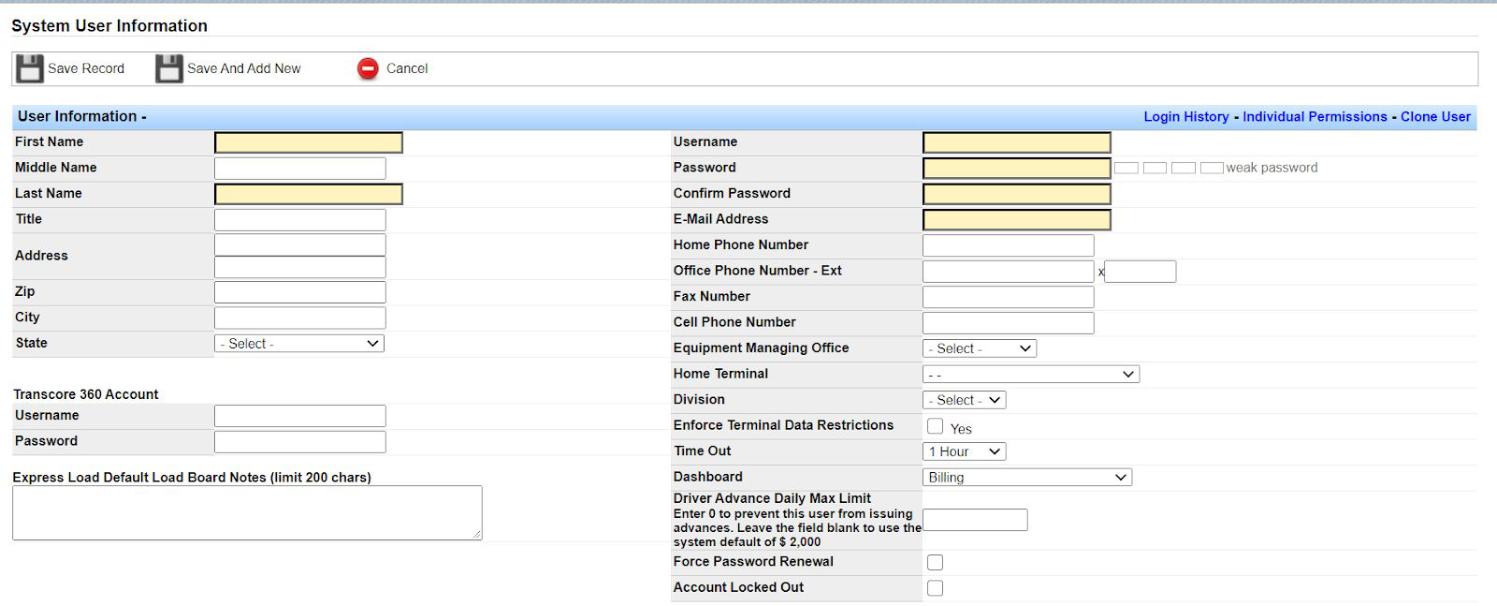Focus the Office Phone Number field

pos(1008,271)
